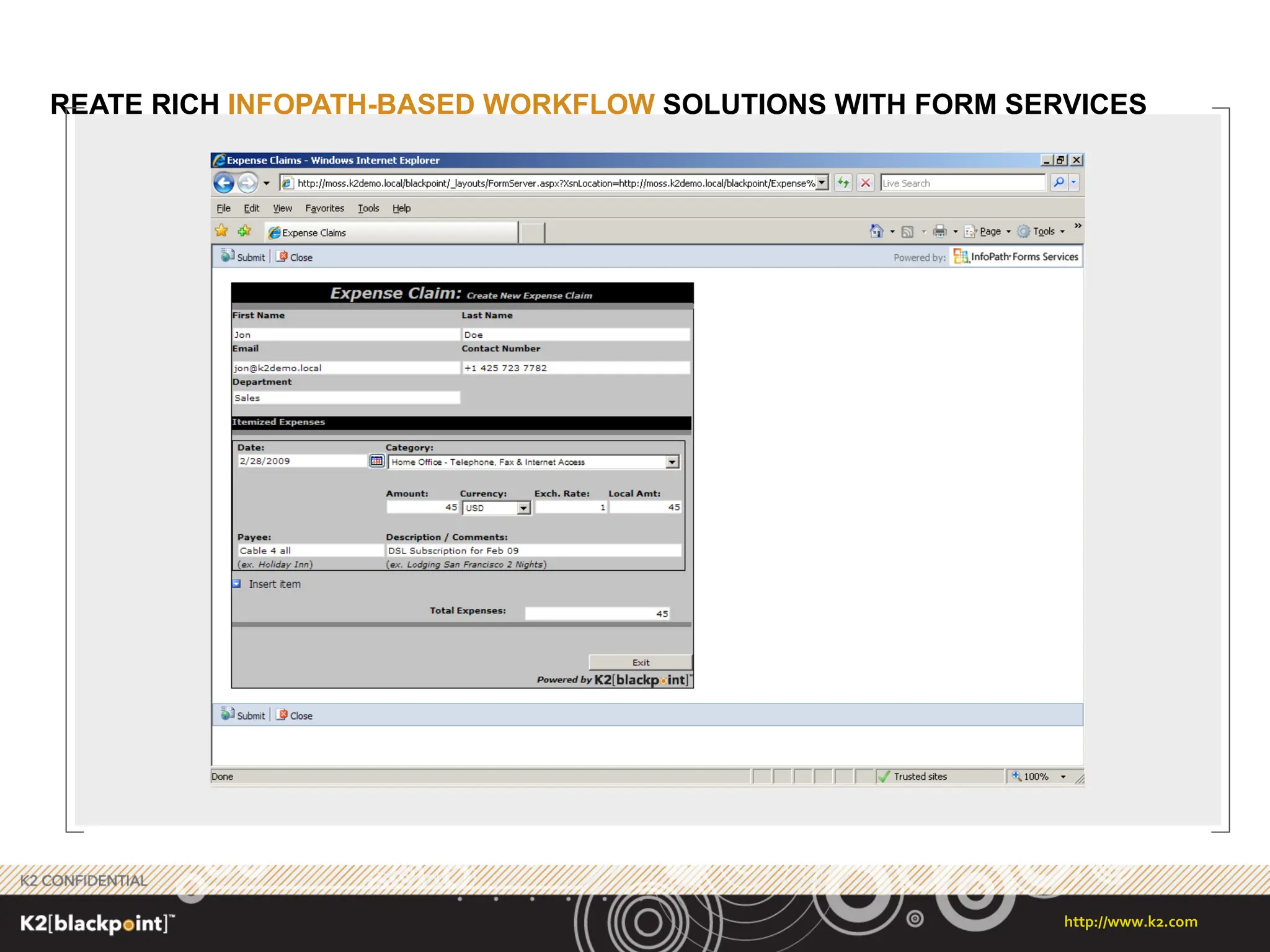Show more command bar items chevron
Screen dimensions: 1270x952
1078,226
